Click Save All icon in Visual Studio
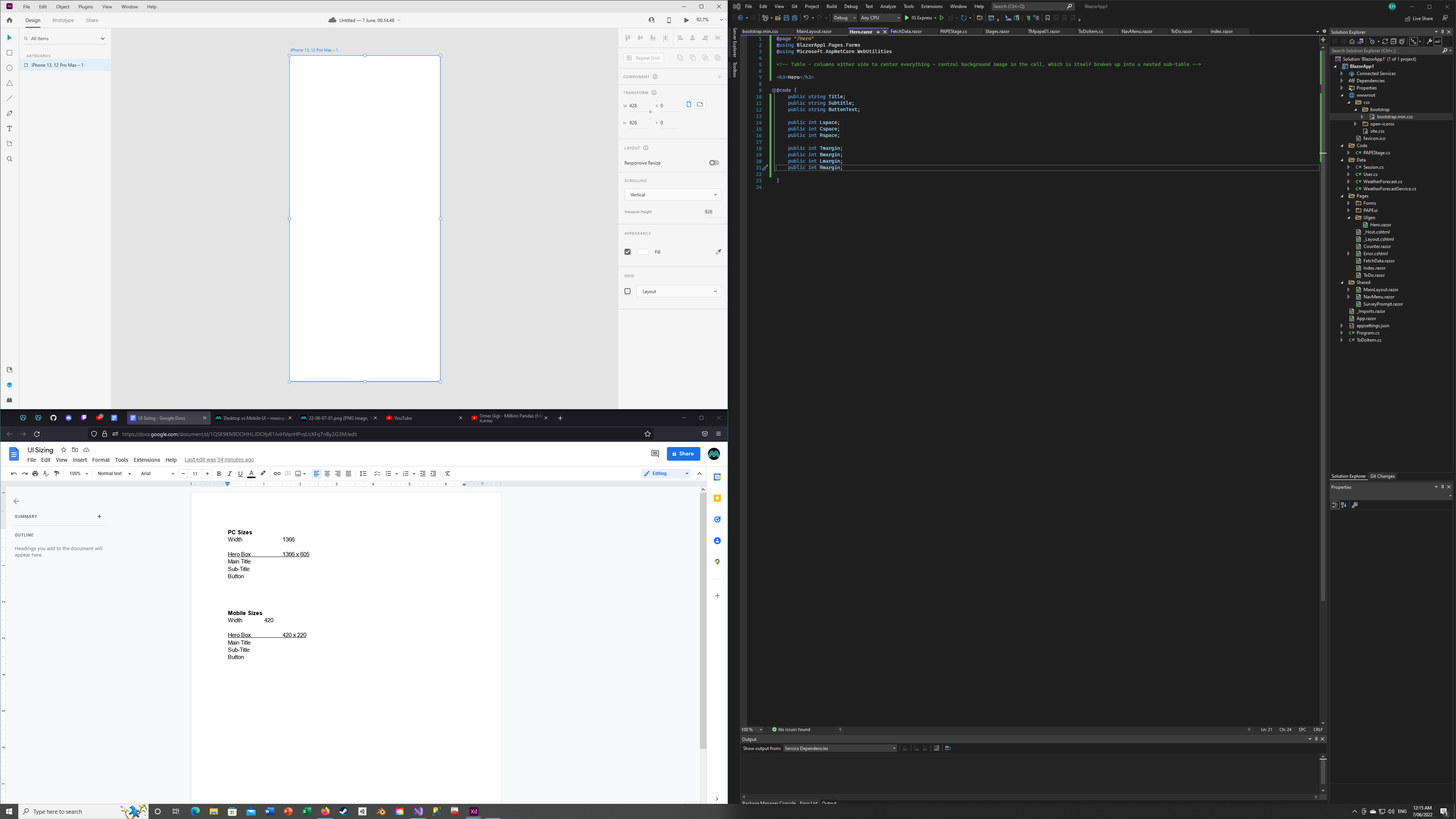1456x819 pixels. pyautogui.click(x=795, y=18)
